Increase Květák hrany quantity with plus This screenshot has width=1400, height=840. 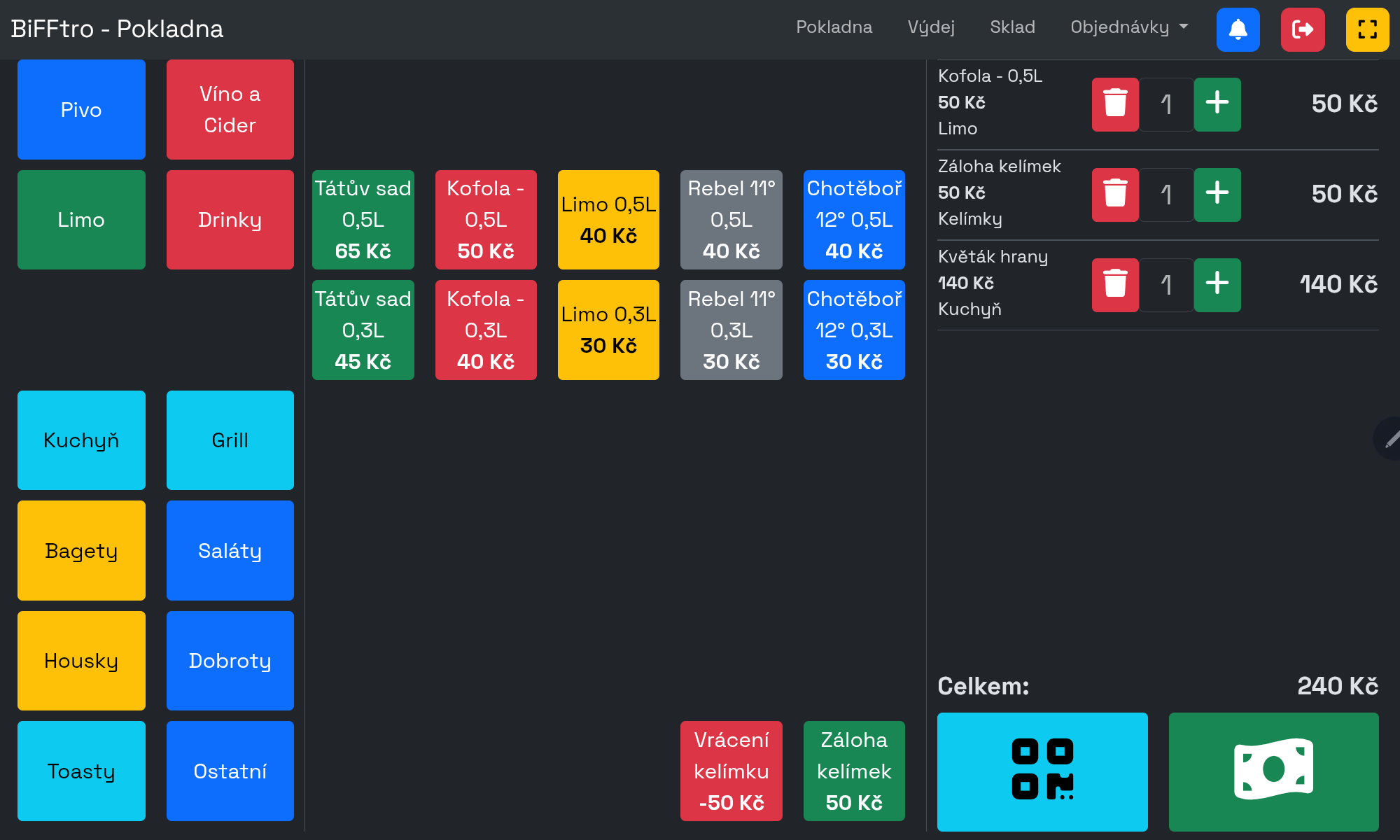1217,285
